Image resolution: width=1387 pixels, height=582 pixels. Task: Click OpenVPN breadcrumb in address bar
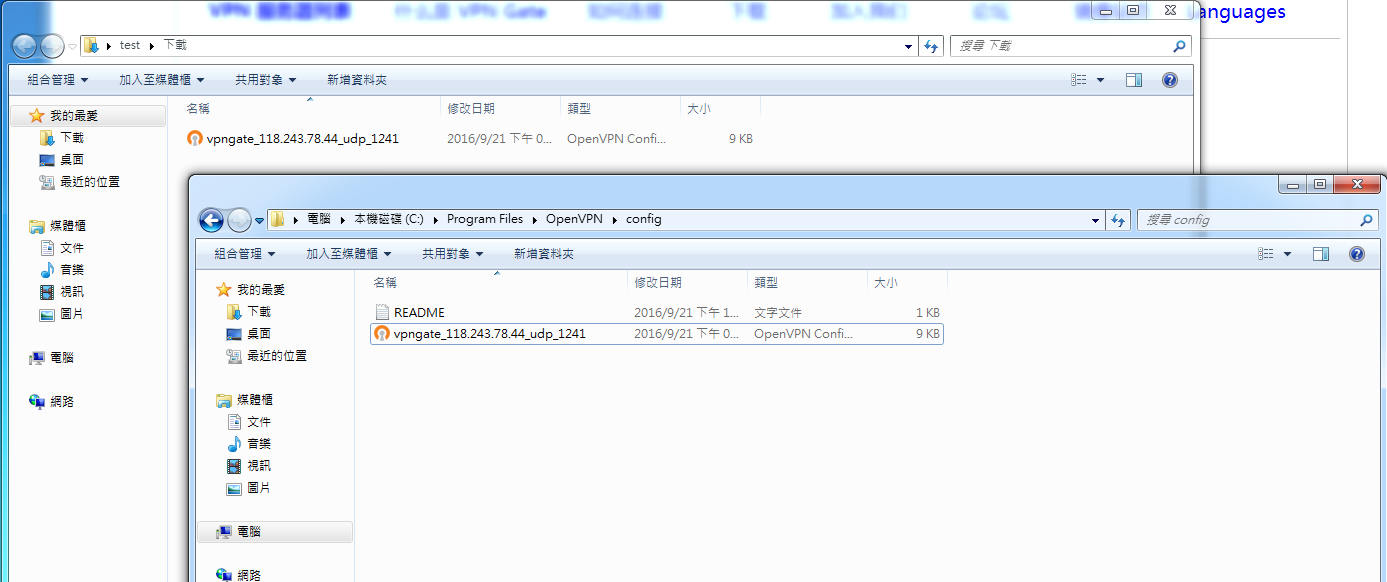click(574, 220)
